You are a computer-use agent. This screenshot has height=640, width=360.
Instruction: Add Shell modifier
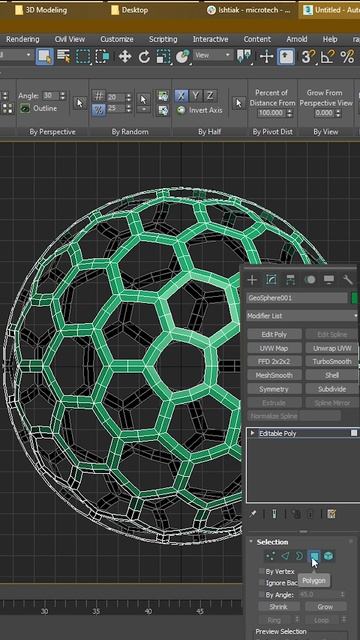[332, 375]
